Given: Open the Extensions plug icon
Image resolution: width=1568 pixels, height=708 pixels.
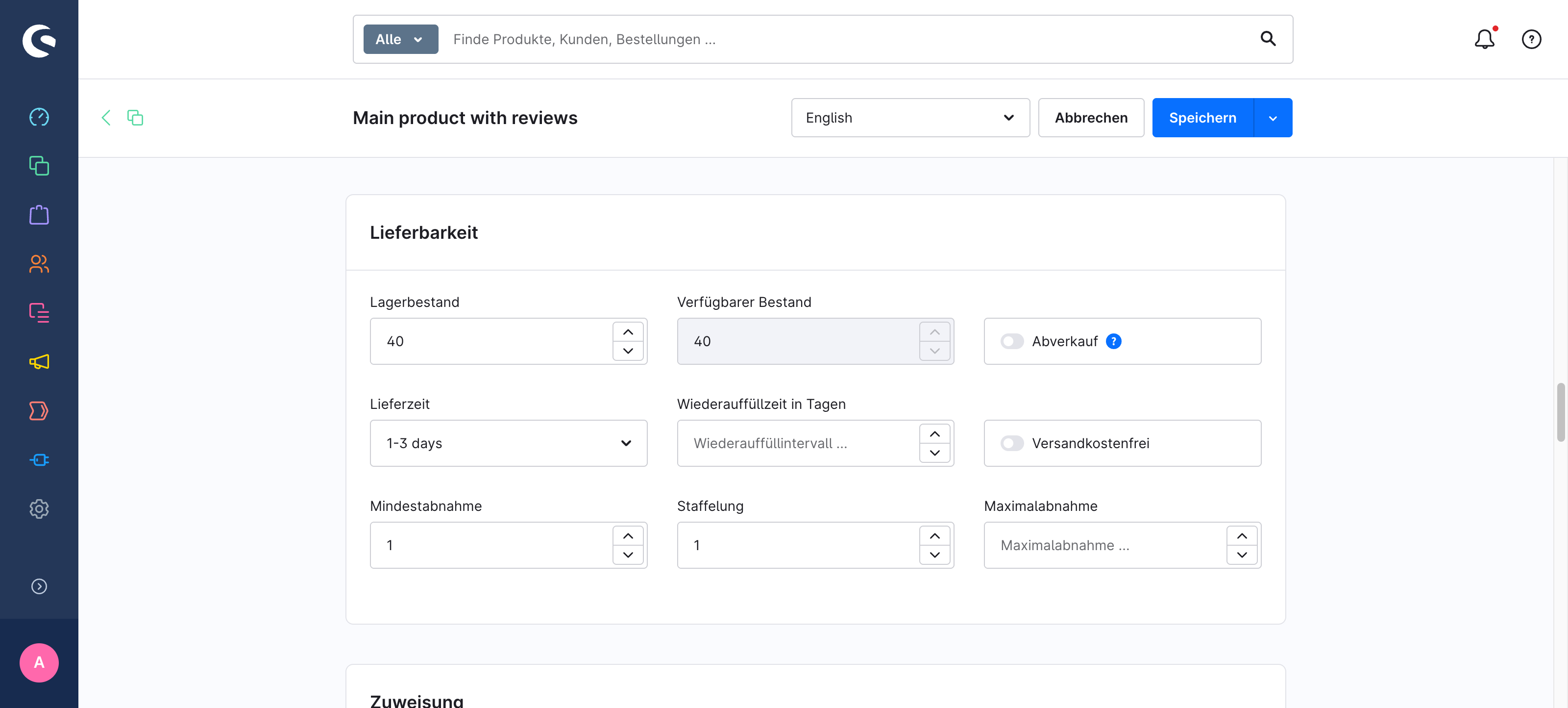Looking at the screenshot, I should (x=39, y=460).
